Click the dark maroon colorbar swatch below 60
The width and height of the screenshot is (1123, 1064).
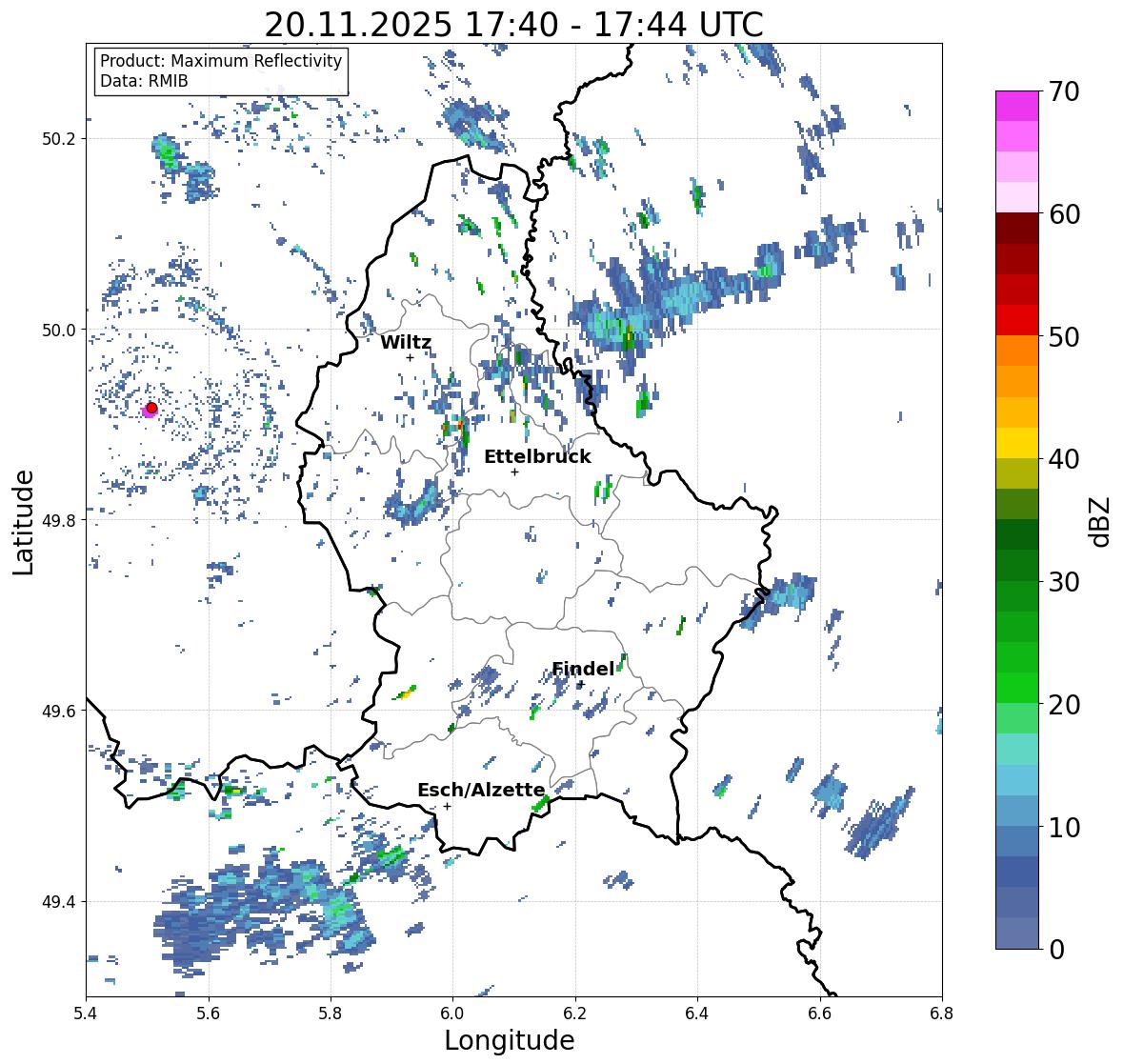click(x=1017, y=229)
